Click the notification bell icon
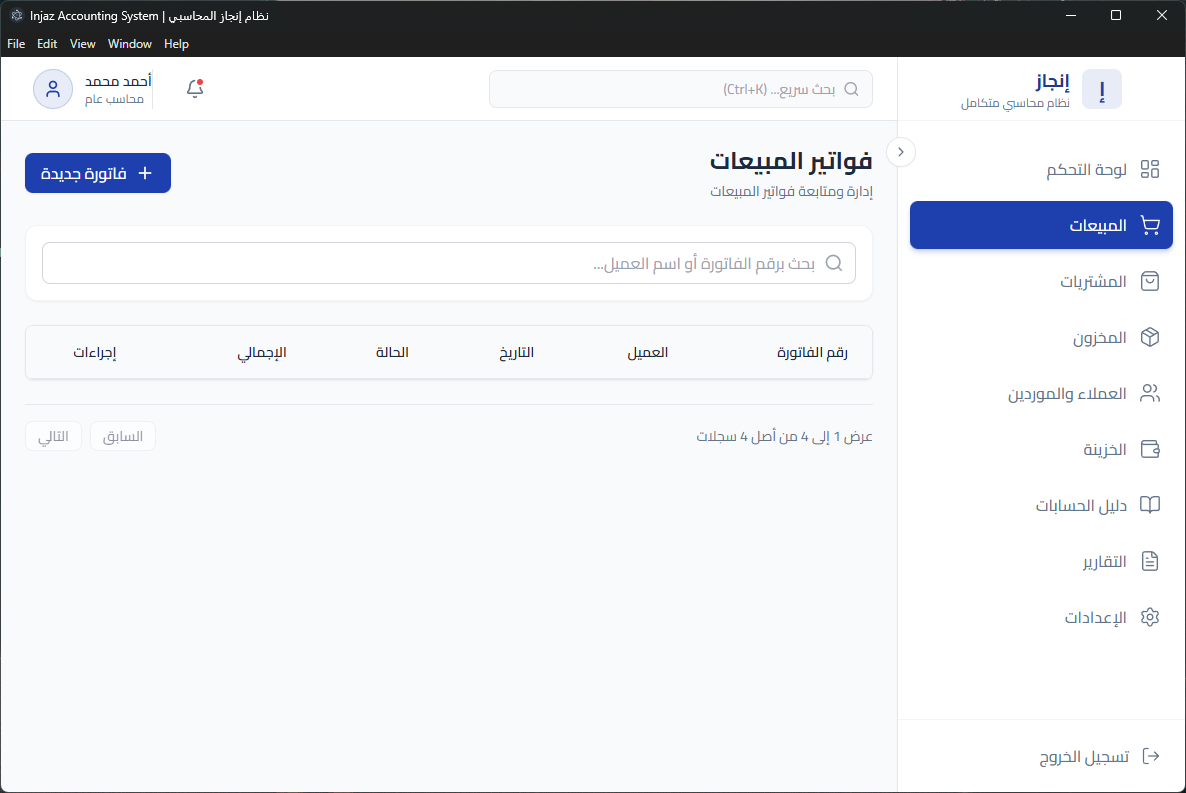1186x793 pixels. click(x=195, y=89)
